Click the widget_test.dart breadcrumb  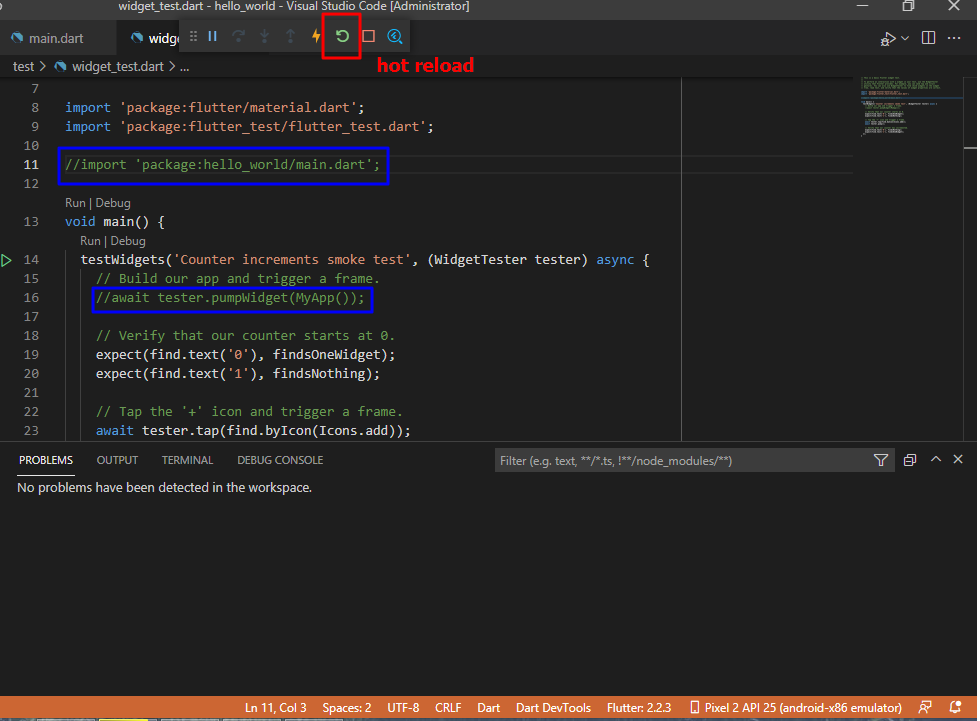click(x=118, y=66)
